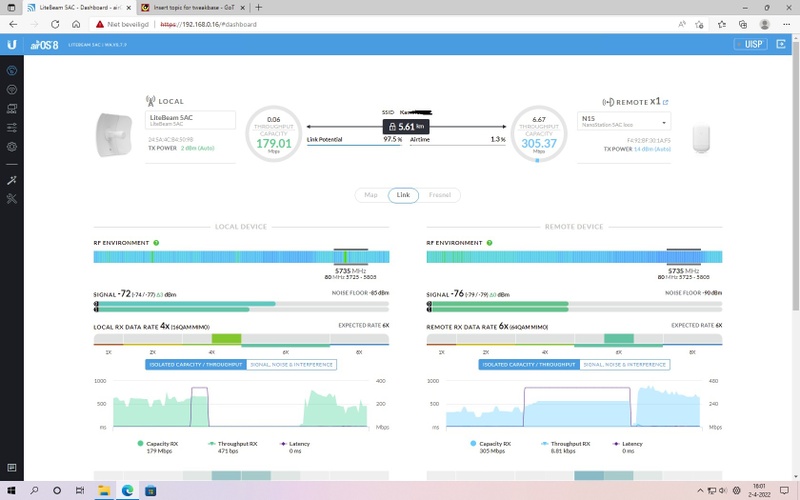Screen dimensions: 800x500
Task: Click the local throughput capacity gauge 179.01
Action: [273, 134]
